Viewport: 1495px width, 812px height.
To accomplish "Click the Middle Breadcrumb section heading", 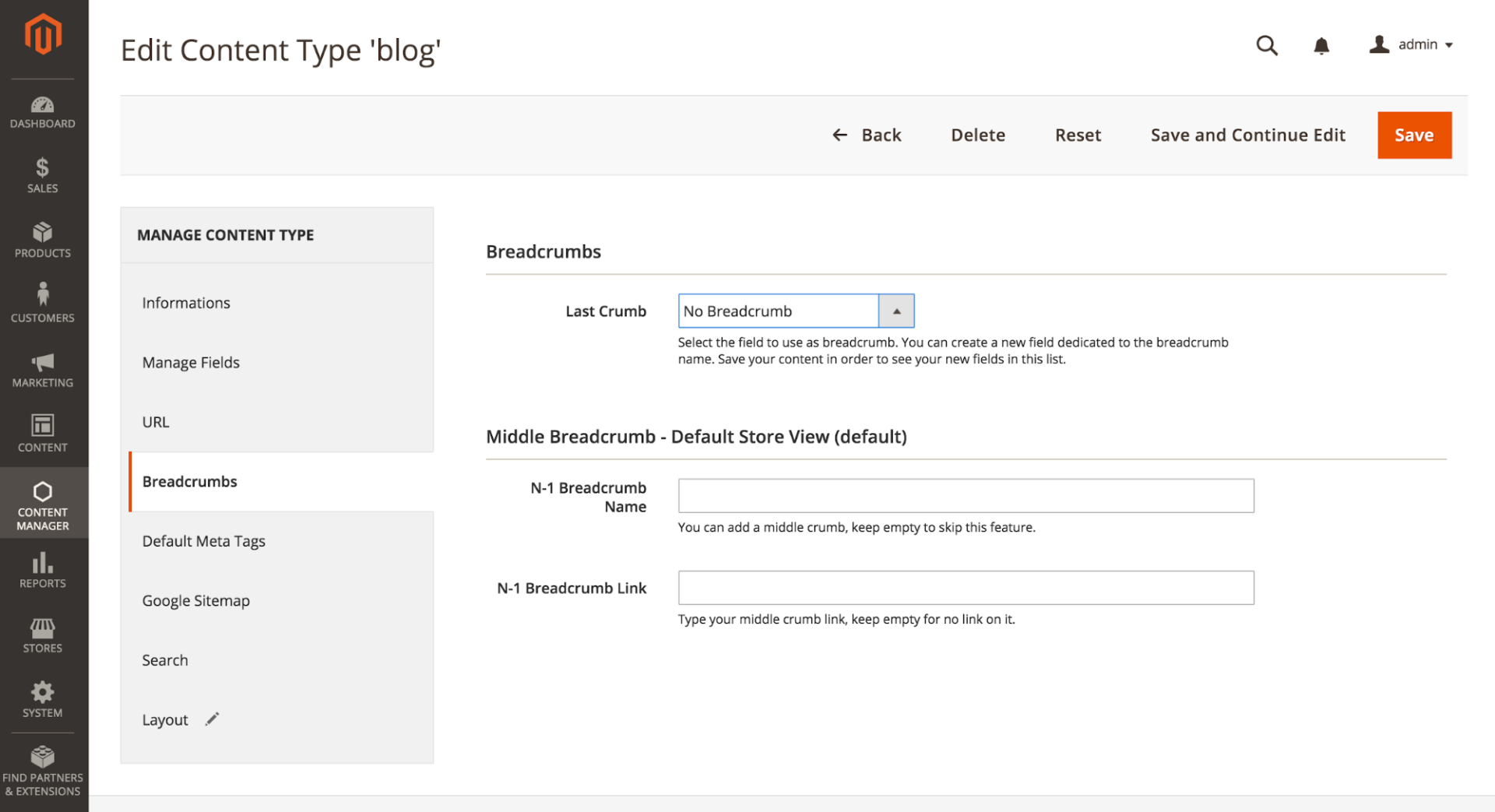I will tap(696, 437).
